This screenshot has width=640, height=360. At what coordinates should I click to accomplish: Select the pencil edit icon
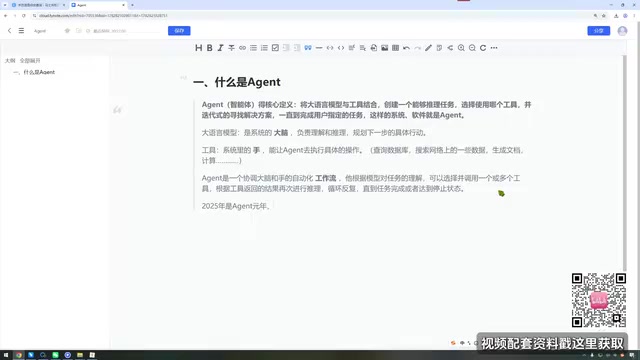click(428, 48)
